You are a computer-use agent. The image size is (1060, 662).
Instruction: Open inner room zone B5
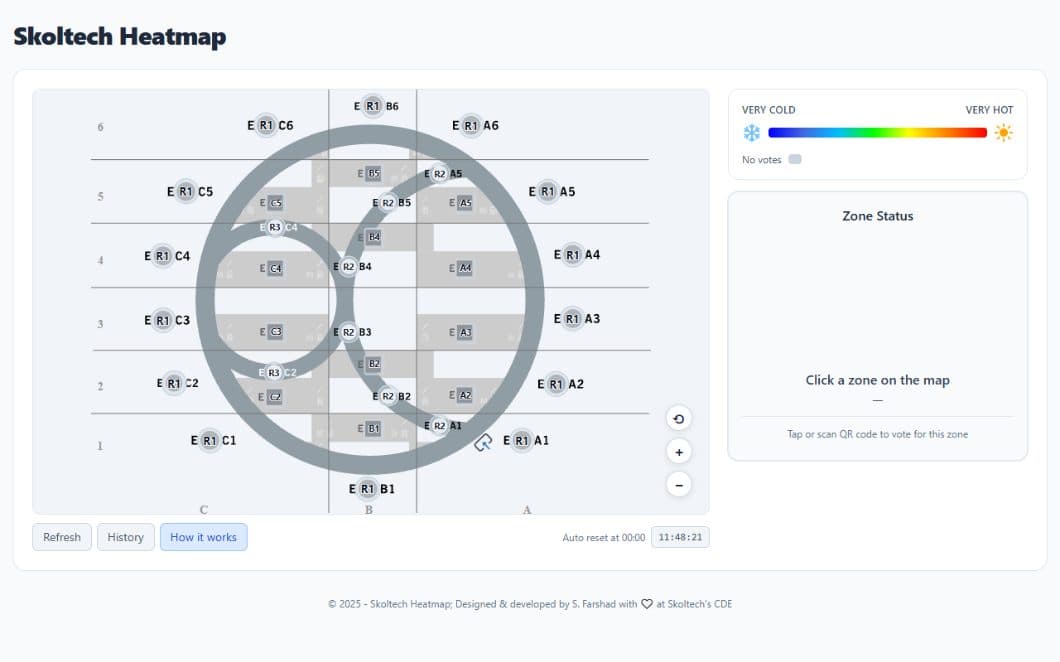374,173
